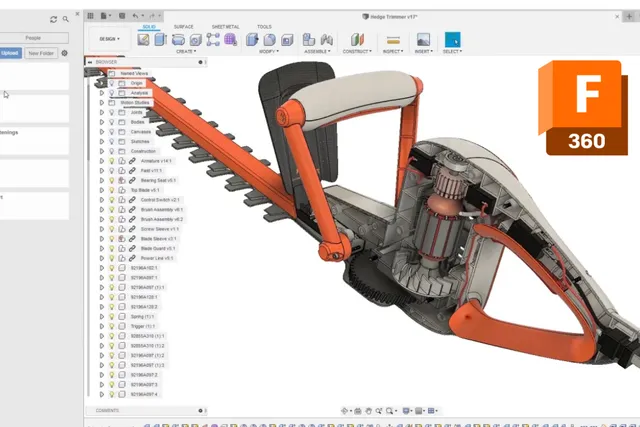Click the data panel search icon

click(x=66, y=19)
